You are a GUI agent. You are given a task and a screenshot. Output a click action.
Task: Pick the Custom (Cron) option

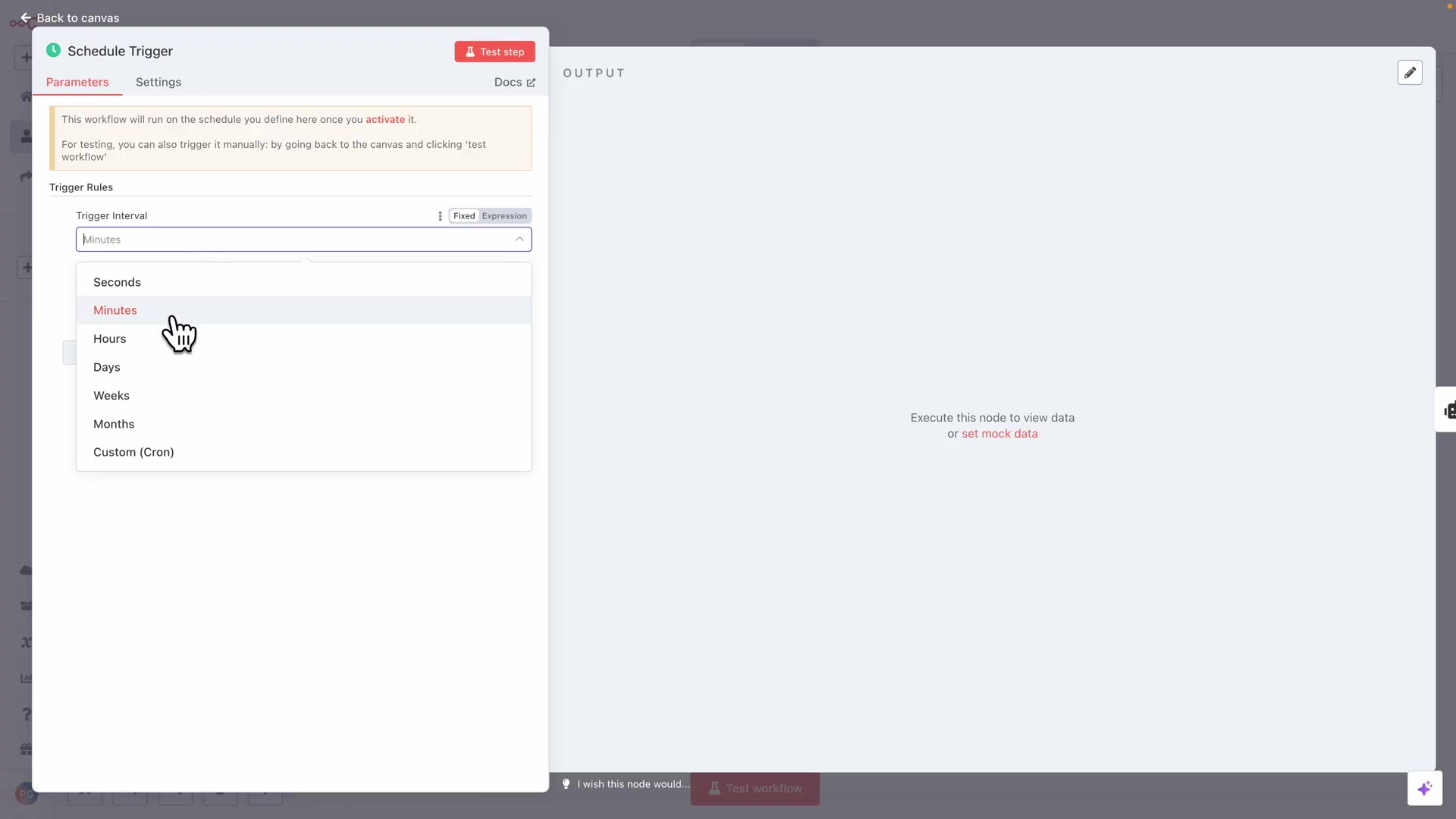(133, 452)
